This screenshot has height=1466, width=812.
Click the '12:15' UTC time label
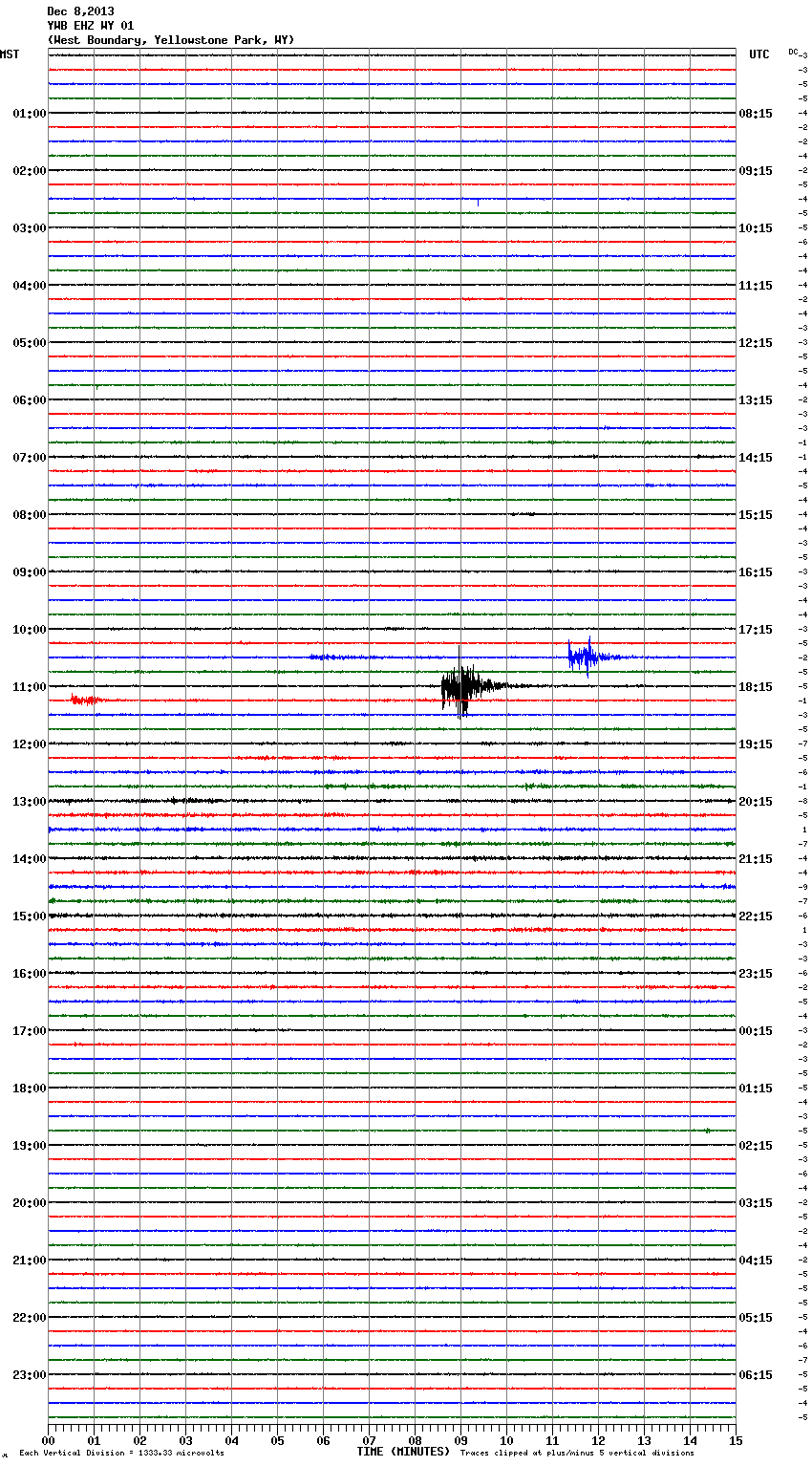[756, 343]
